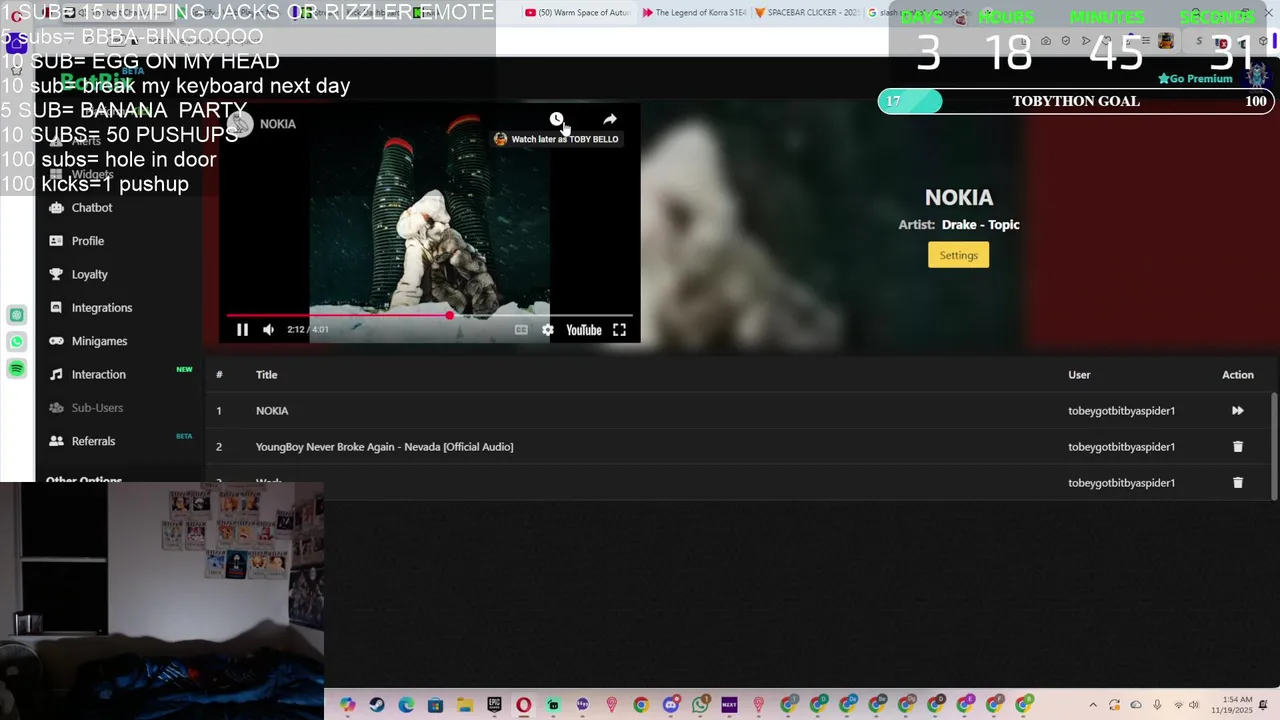Open the yellow Settings button
The image size is (1280, 720).
click(x=958, y=255)
